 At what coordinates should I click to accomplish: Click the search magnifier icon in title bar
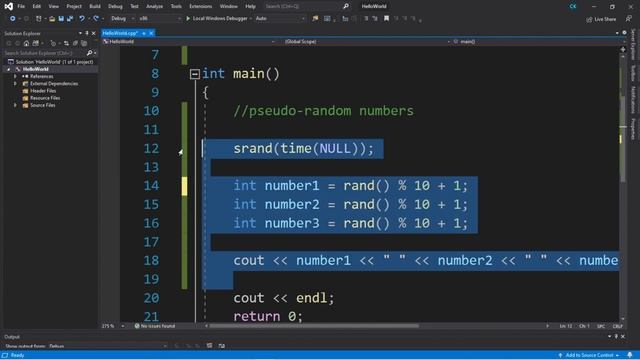(x=346, y=7)
